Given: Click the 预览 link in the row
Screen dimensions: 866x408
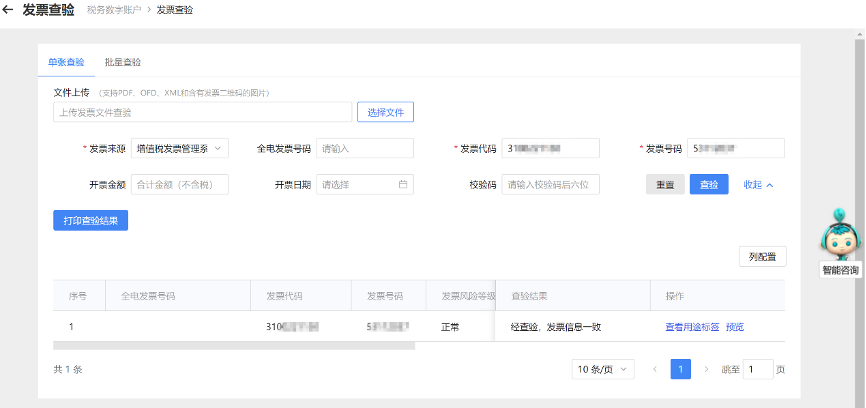Looking at the screenshot, I should 735,327.
